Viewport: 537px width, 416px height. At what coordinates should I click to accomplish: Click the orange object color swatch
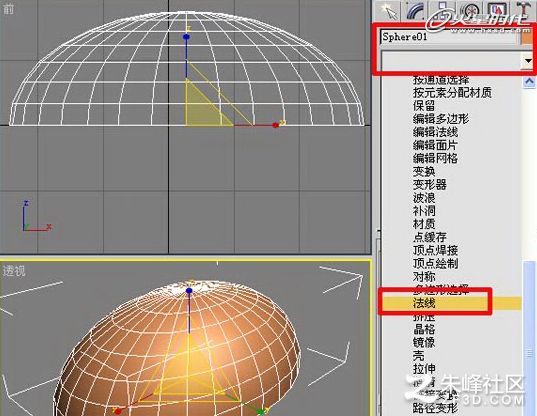[527, 37]
